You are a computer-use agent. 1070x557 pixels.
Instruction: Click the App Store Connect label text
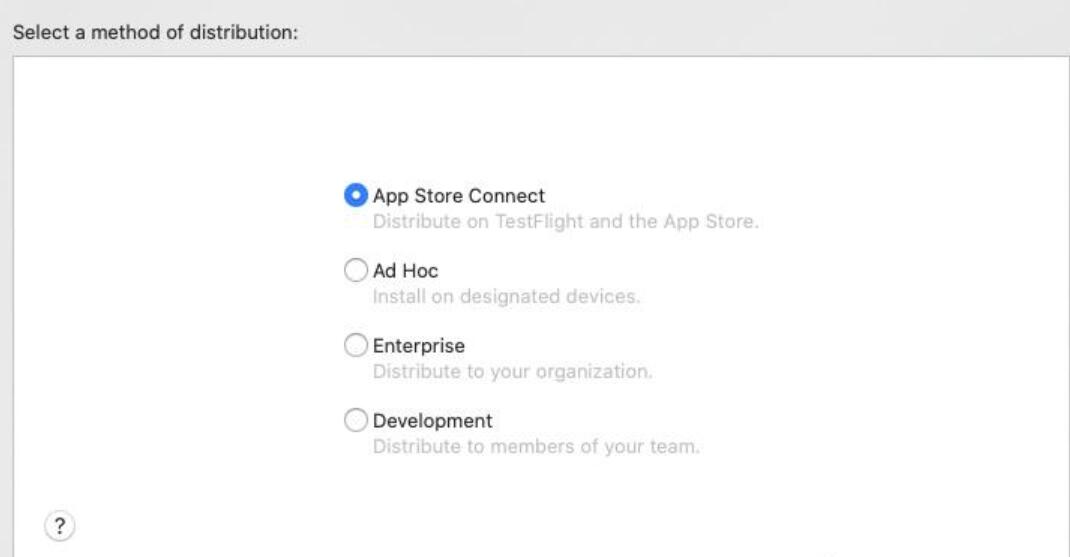click(x=459, y=196)
